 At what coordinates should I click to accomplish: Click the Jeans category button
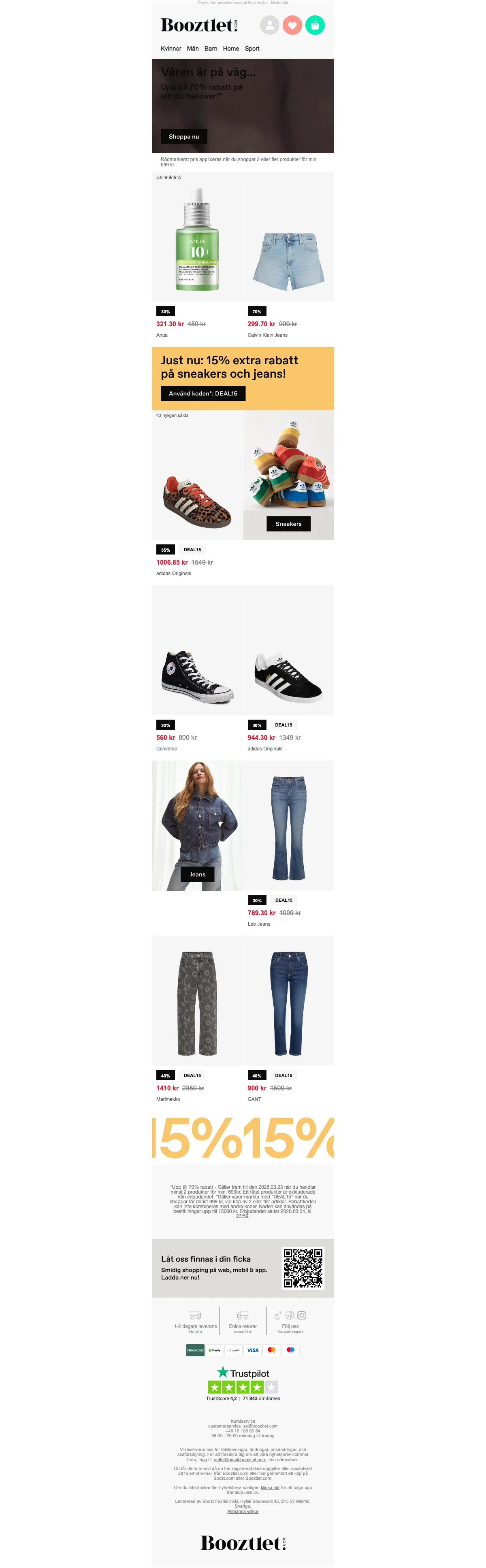click(x=197, y=874)
